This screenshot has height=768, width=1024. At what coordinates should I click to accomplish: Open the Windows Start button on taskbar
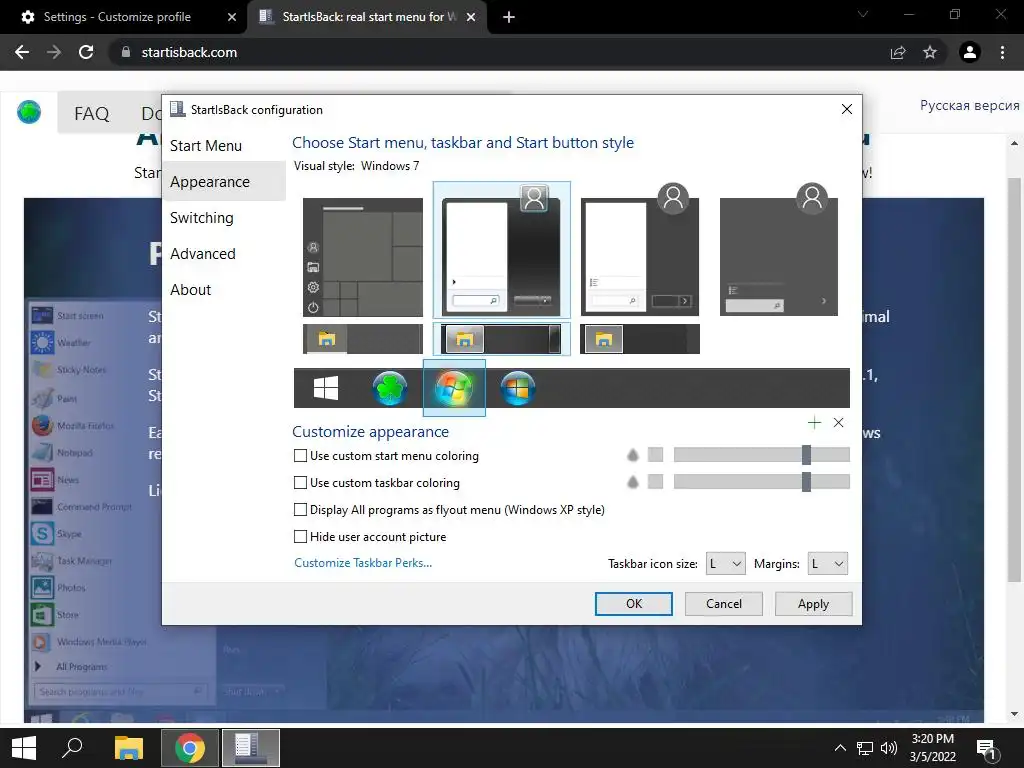(24, 748)
